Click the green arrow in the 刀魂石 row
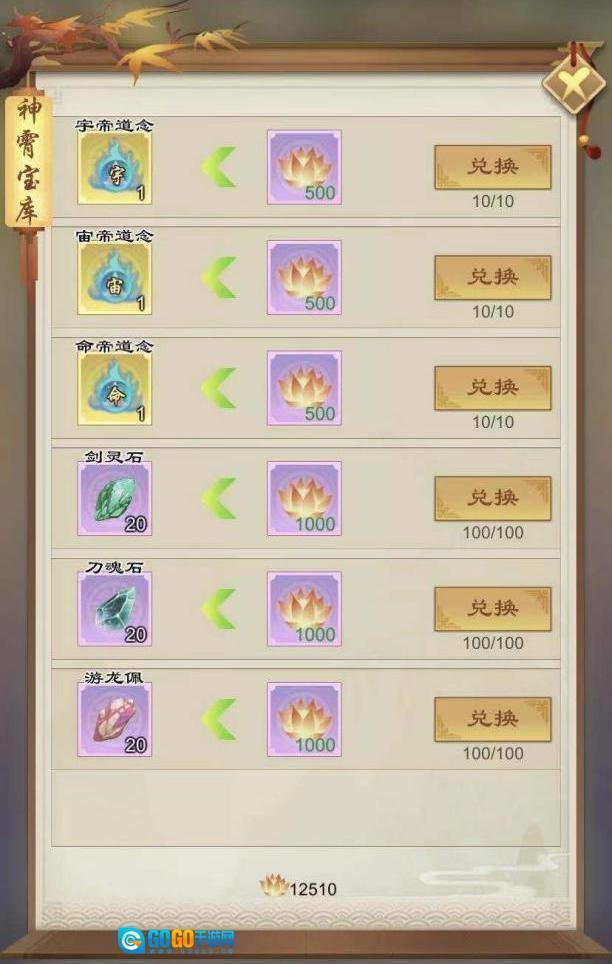612x964 pixels. point(219,609)
